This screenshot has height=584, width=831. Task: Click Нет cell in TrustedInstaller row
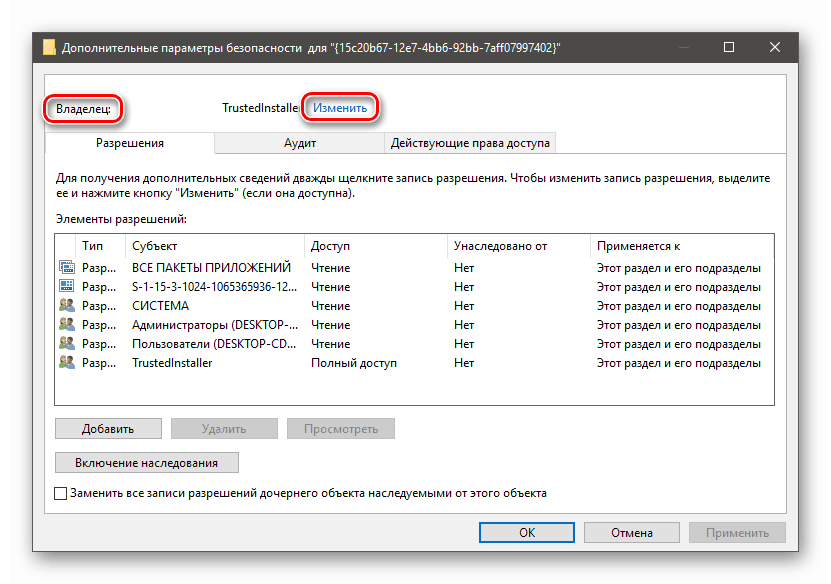coord(464,363)
